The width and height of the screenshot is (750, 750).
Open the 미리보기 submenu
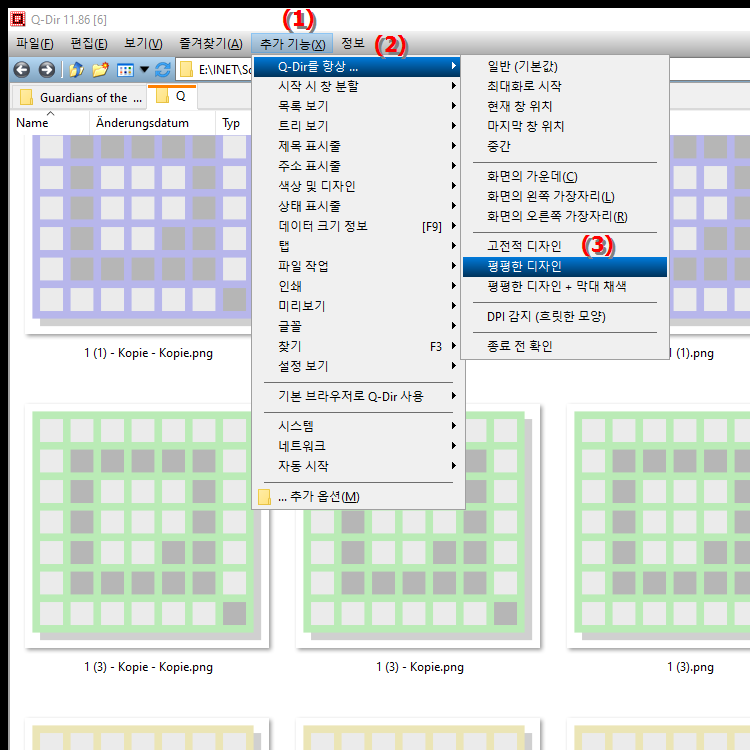tap(357, 306)
